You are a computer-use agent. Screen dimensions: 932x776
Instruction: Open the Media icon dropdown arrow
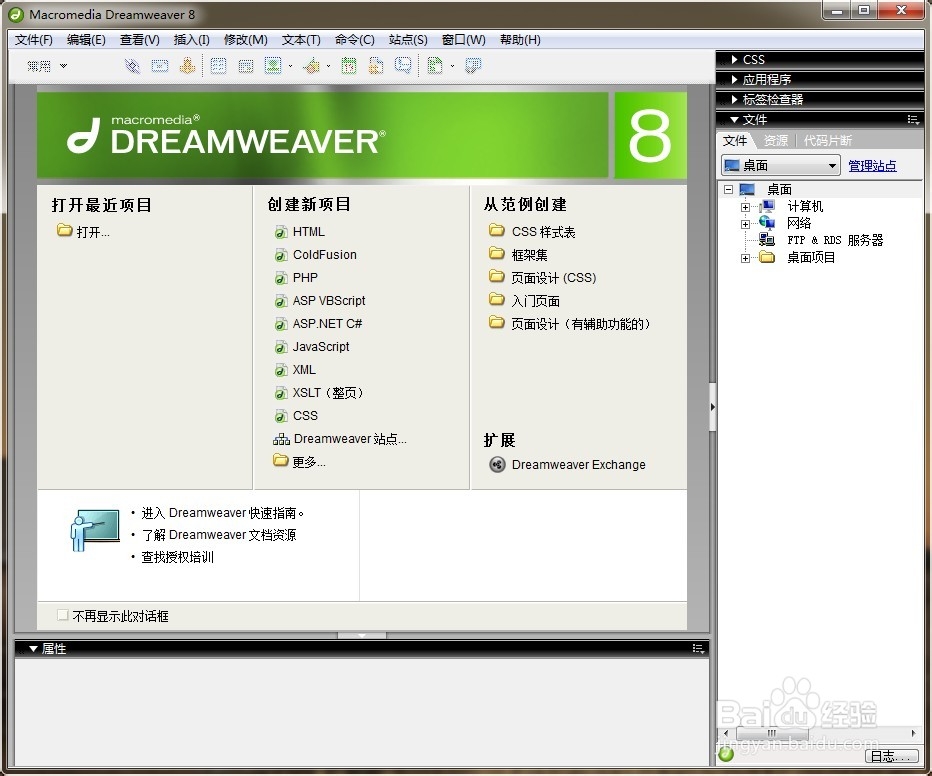[x=329, y=66]
